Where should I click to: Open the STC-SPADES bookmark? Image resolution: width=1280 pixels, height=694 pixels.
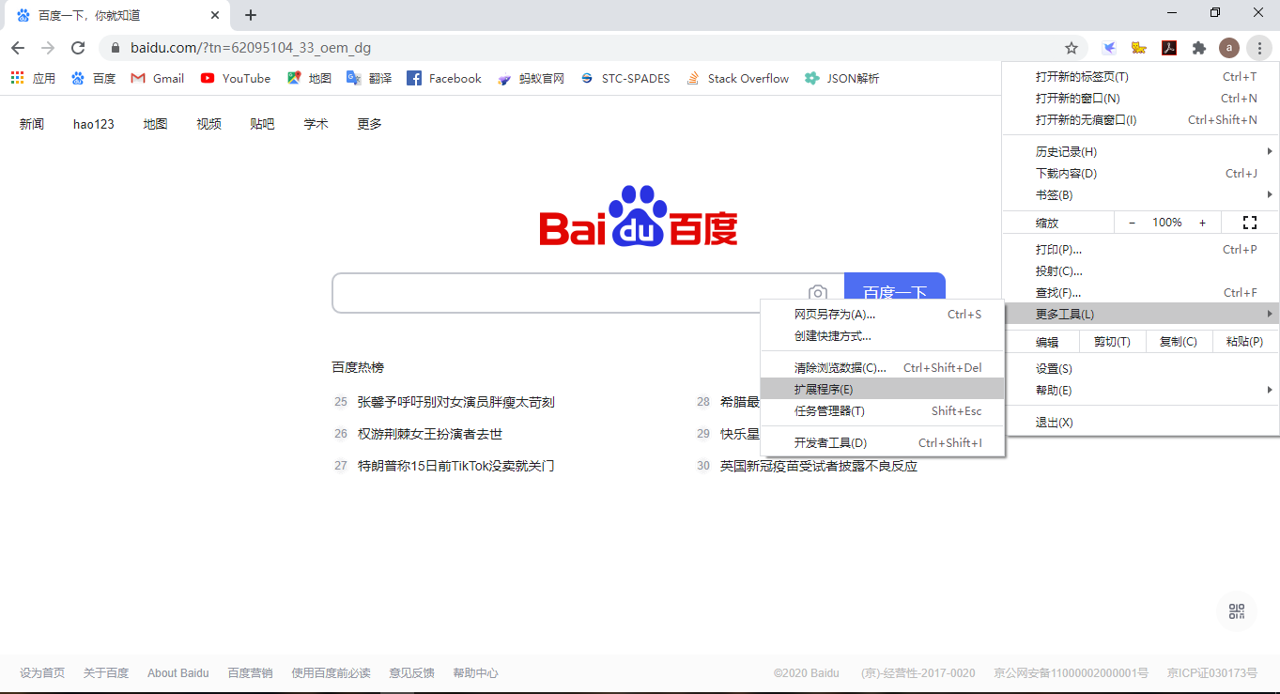pos(625,78)
